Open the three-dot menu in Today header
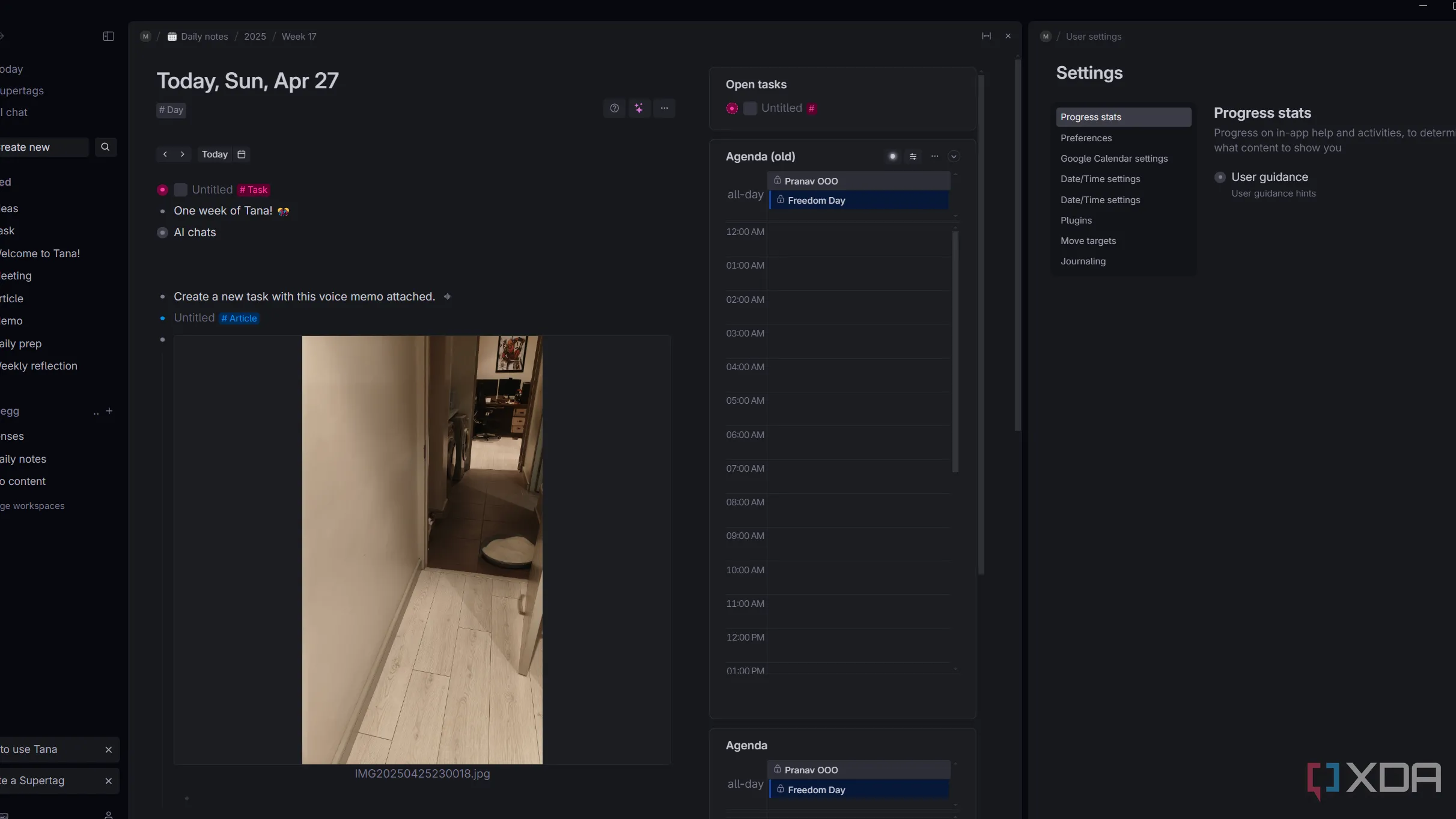The image size is (1456, 819). point(664,108)
